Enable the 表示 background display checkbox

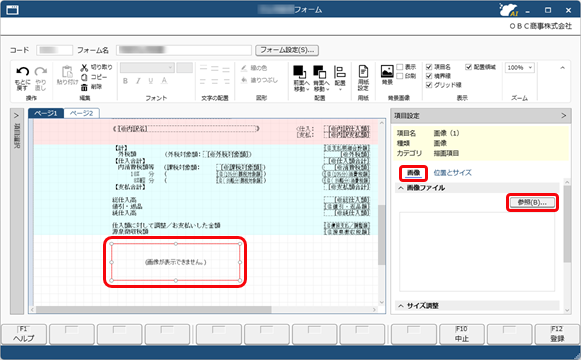(400, 67)
